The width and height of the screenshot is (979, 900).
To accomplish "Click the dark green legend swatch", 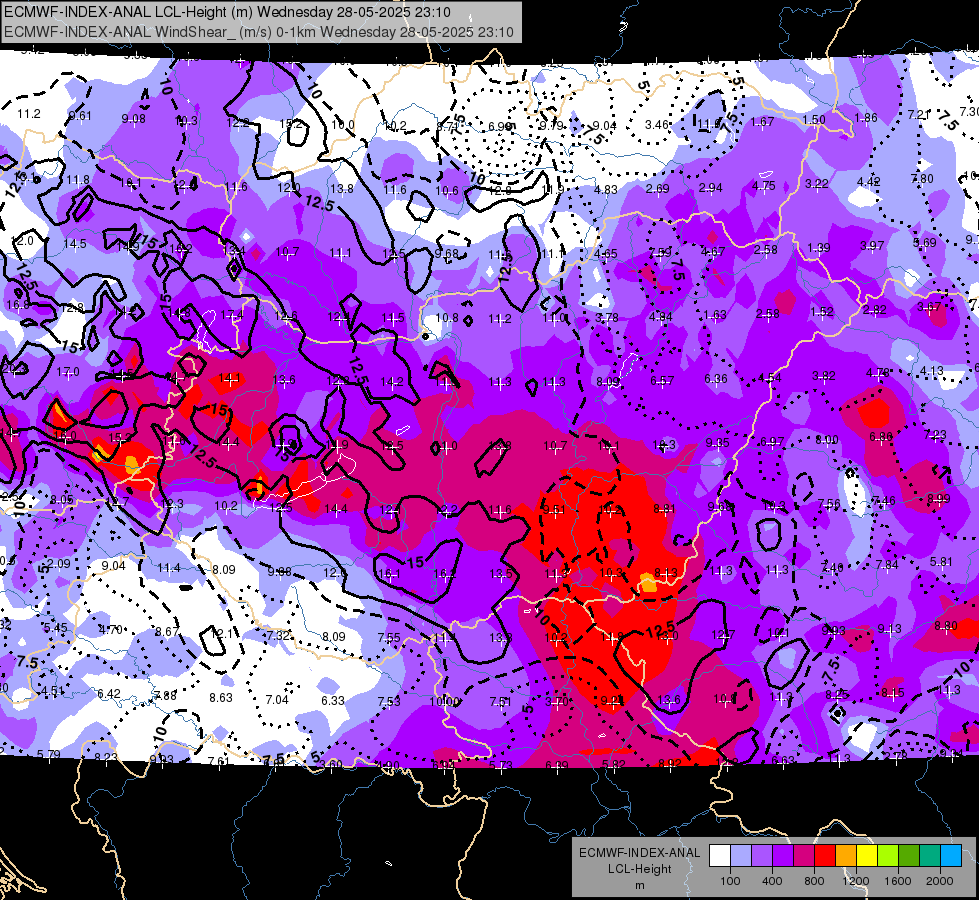I will tap(910, 856).
